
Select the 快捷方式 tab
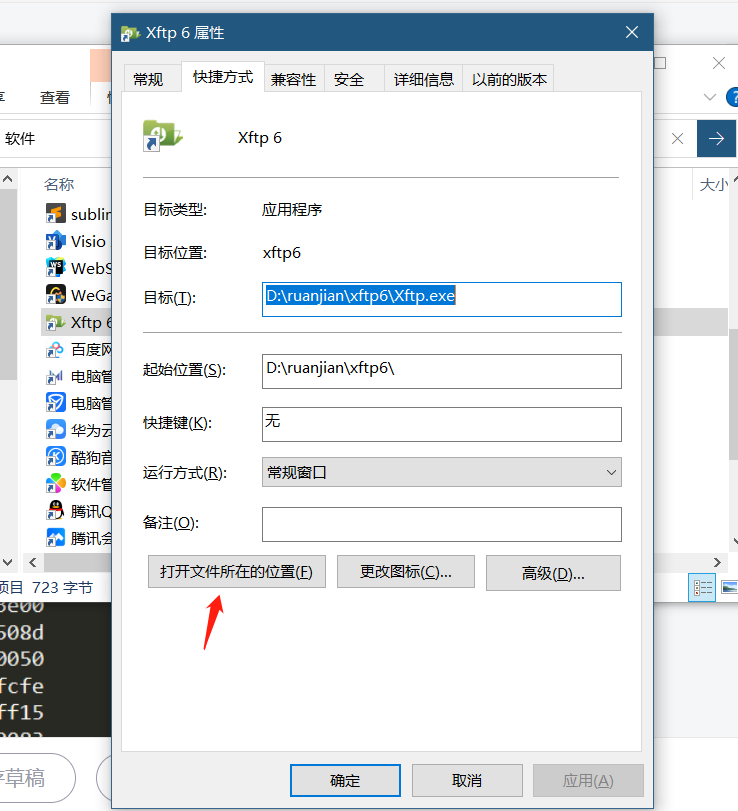(x=223, y=77)
